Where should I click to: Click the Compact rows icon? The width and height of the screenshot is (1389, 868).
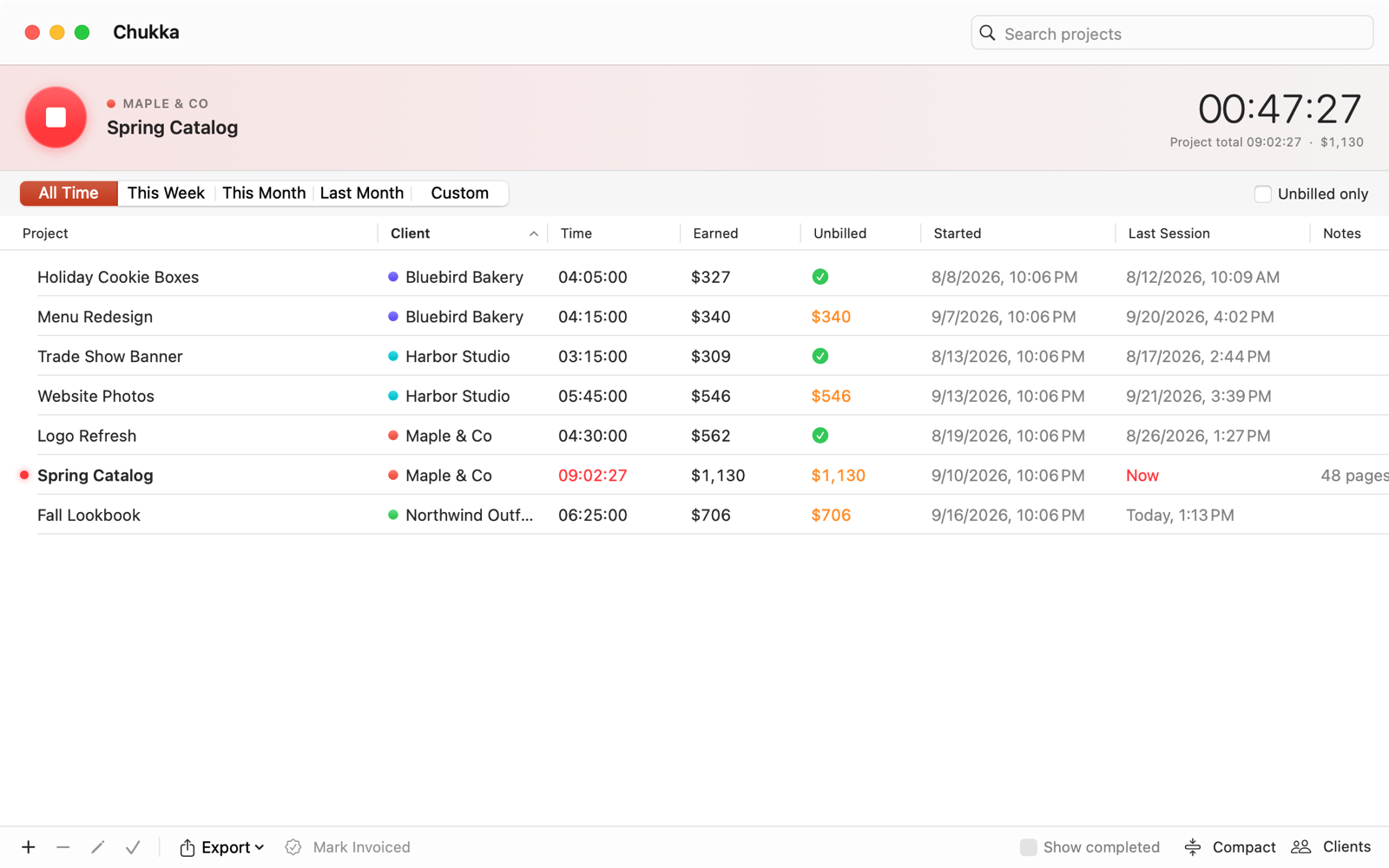tap(1193, 847)
